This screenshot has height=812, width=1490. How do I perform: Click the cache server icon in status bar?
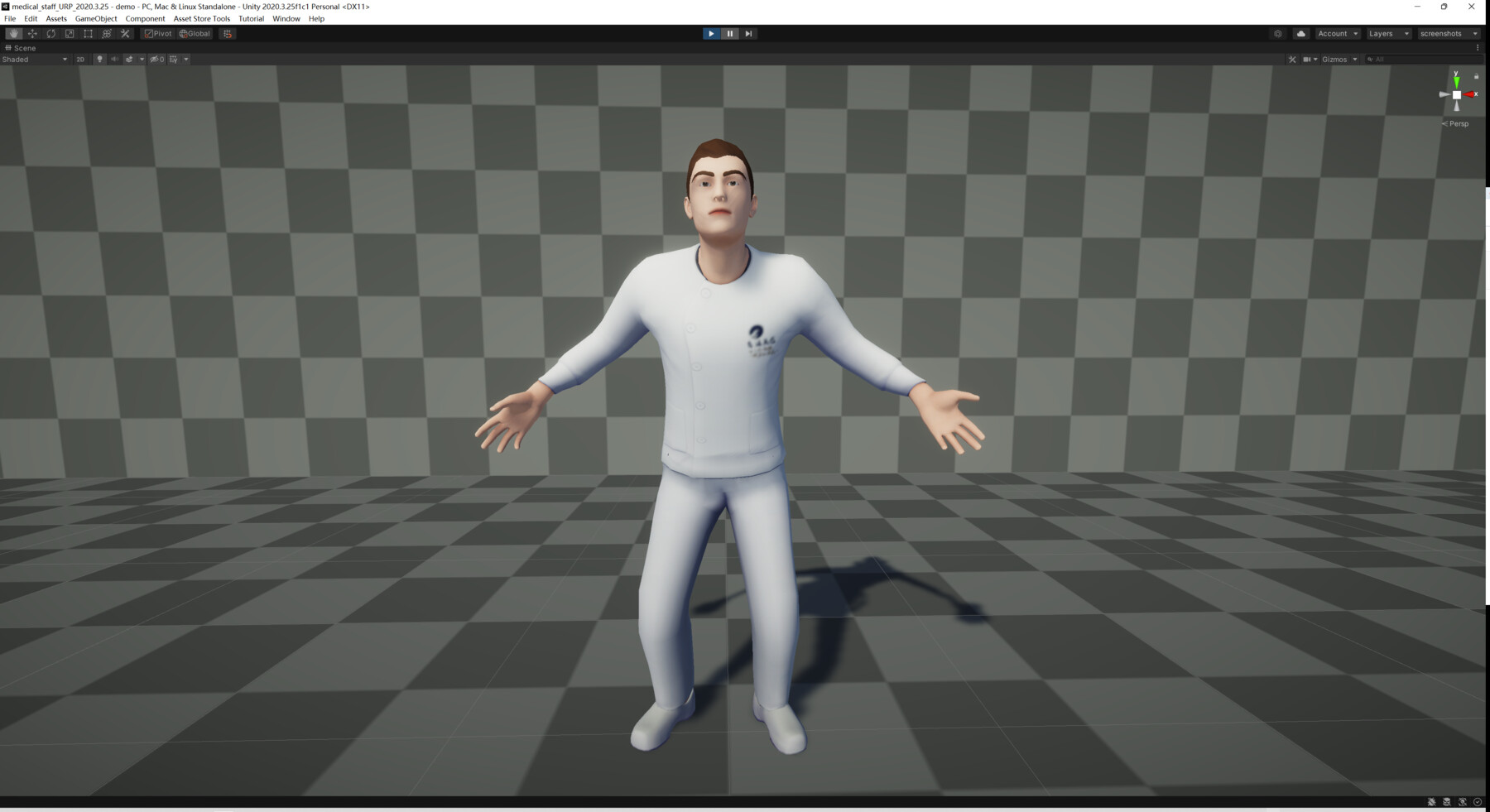point(1447,802)
